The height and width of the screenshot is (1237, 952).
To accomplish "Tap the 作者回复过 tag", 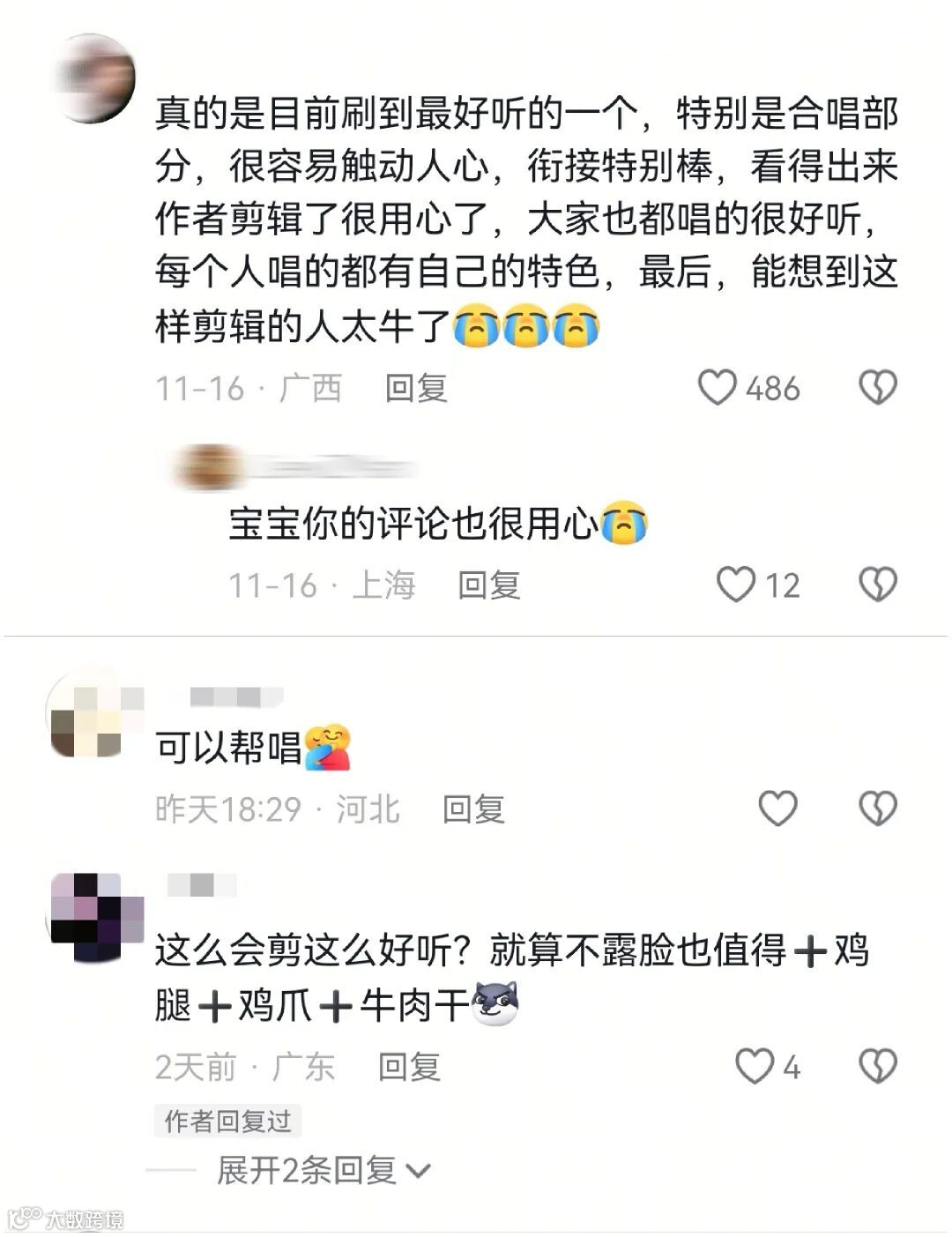I will click(x=227, y=1121).
